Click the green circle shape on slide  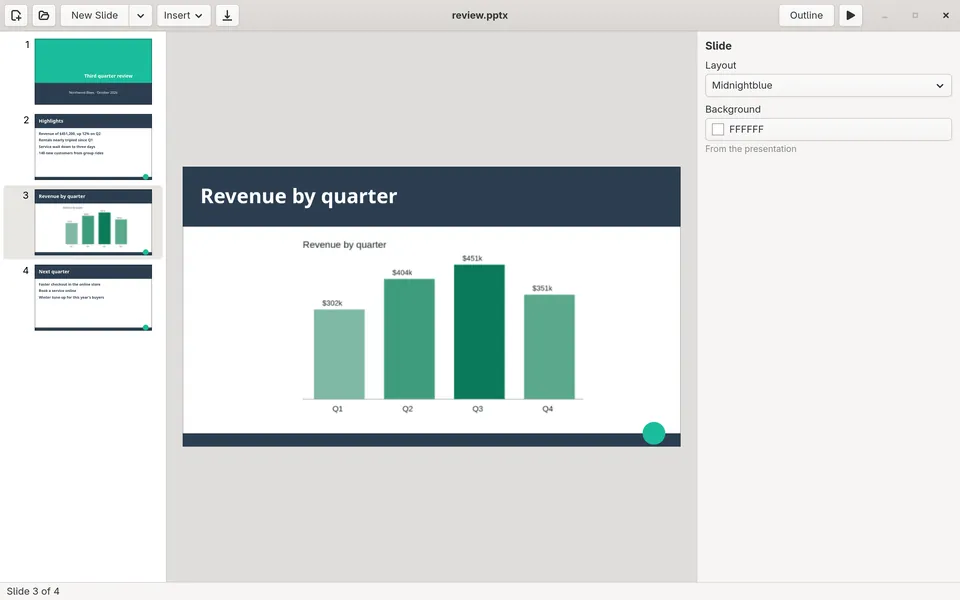654,433
